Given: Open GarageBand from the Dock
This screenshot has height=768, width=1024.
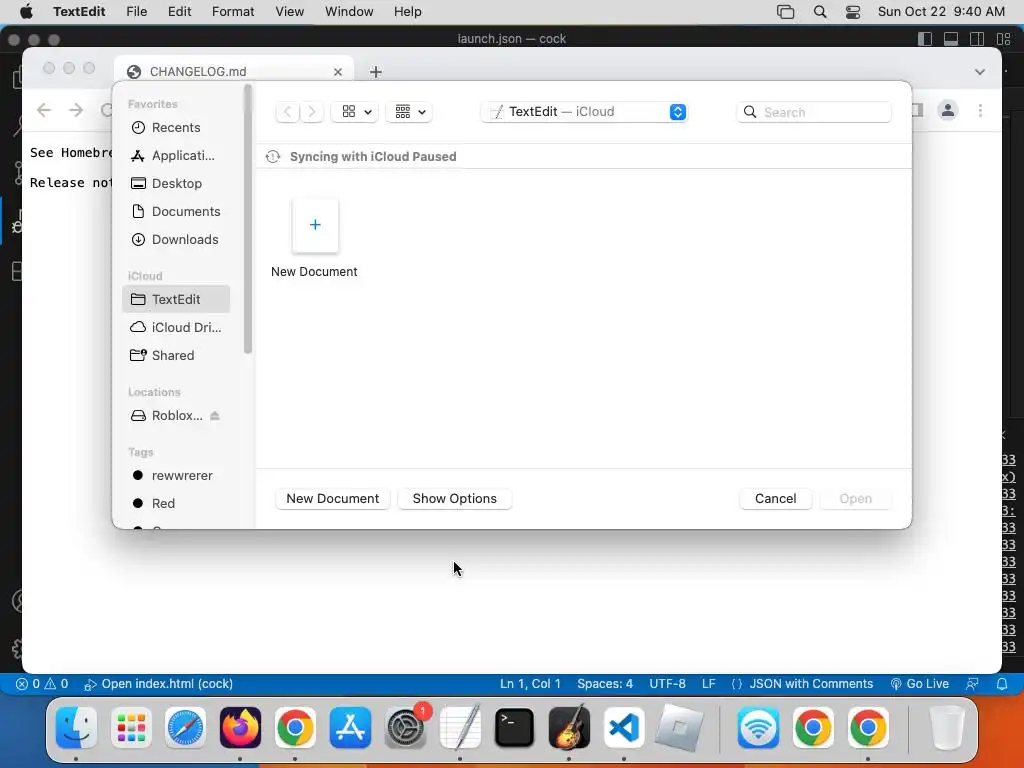Looking at the screenshot, I should (569, 728).
